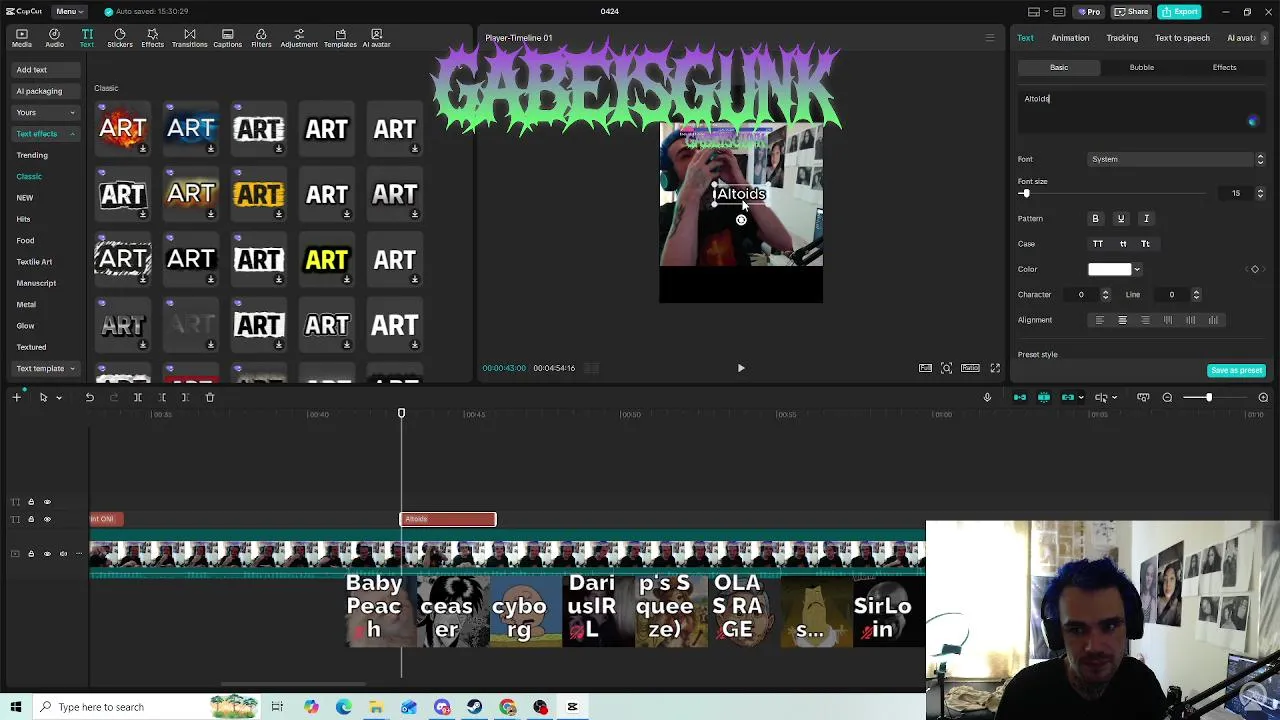Open the selection tool mode dropdown
Viewport: 1280px width, 720px height.
point(59,398)
